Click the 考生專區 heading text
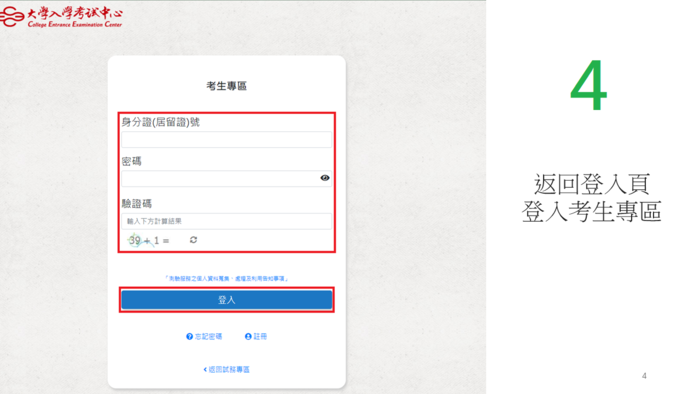 pos(226,86)
